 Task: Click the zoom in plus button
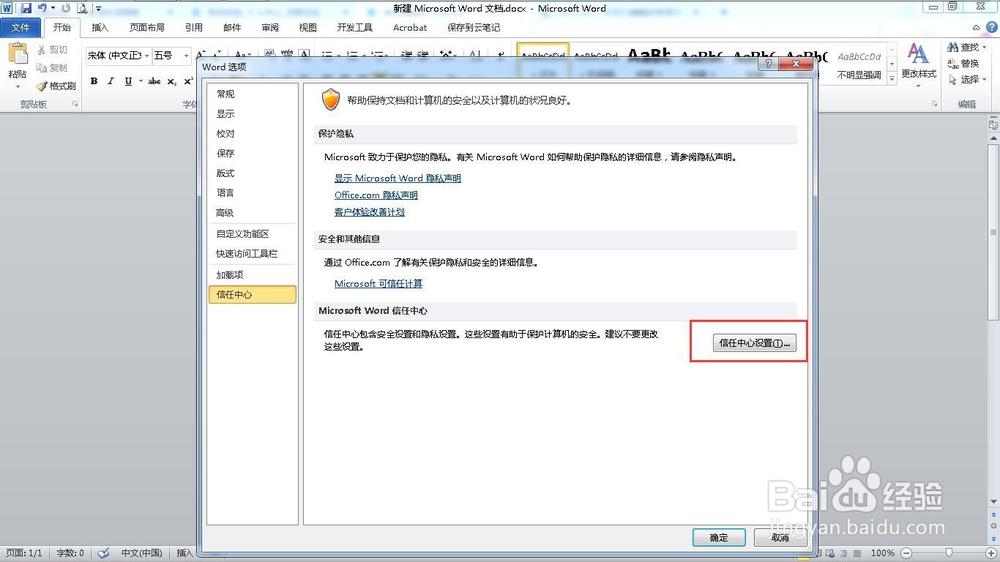(x=991, y=553)
